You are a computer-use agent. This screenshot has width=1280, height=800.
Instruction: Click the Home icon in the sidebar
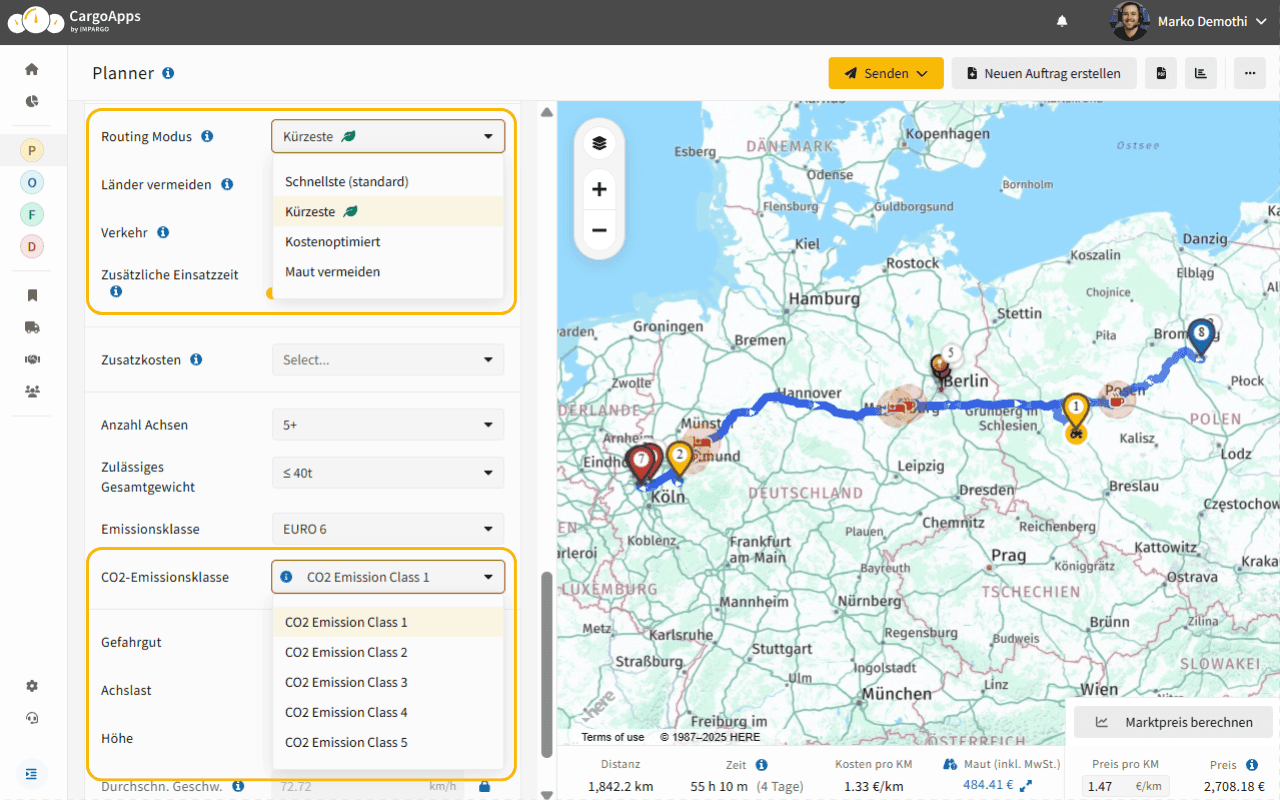[31, 68]
